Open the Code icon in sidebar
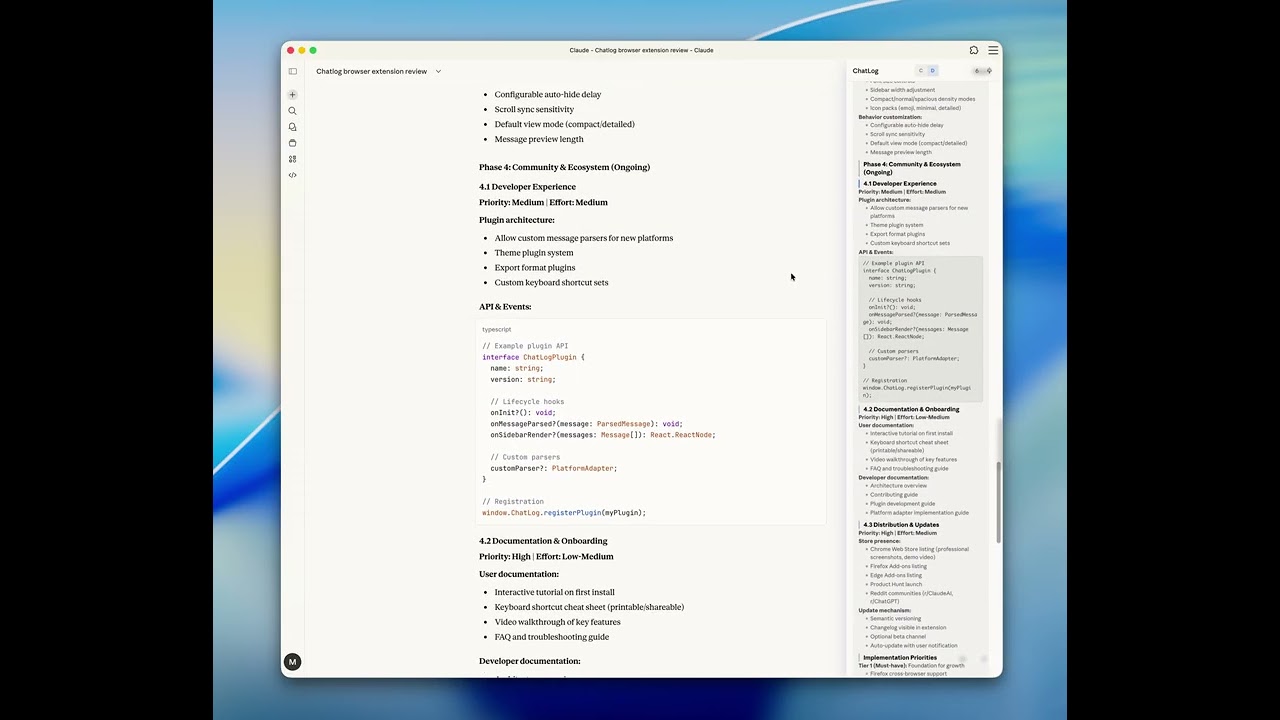1280x720 pixels. click(293, 175)
